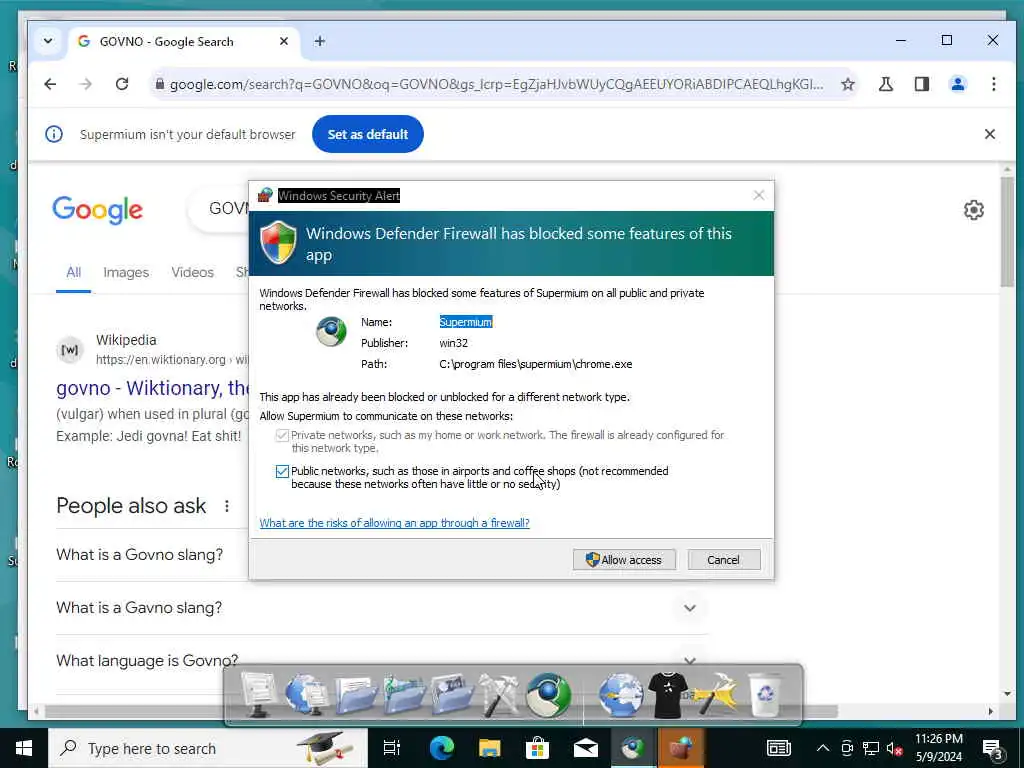This screenshot has height=768, width=1024.
Task: Open the music folder in dock
Action: point(403,695)
